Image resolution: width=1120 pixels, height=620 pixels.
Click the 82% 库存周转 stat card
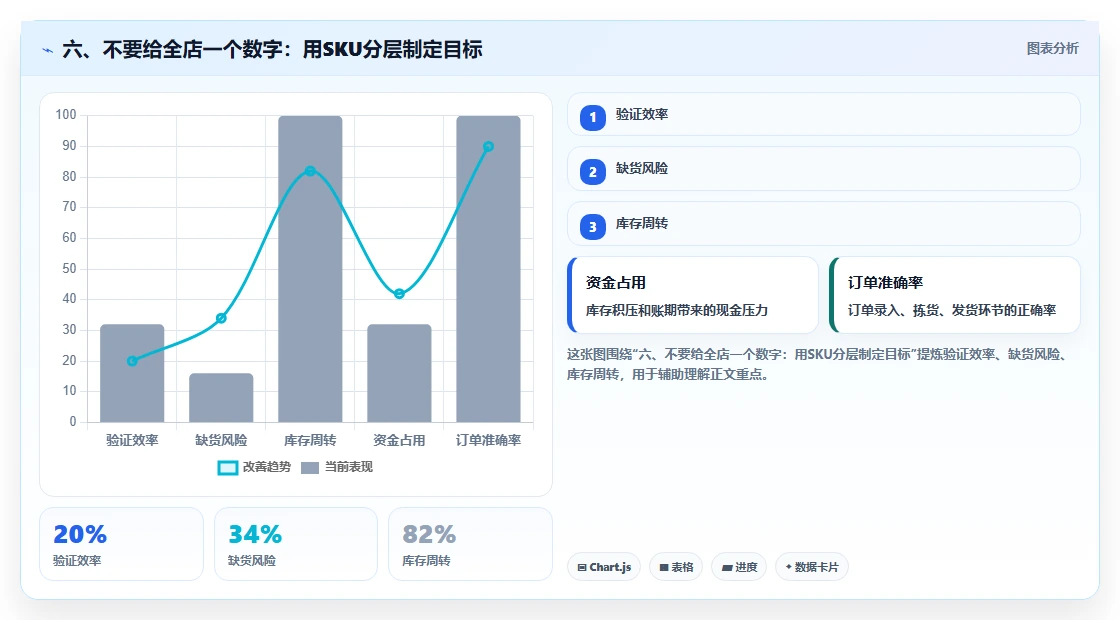coord(470,544)
